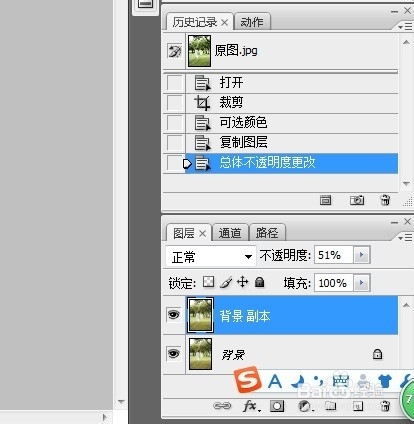Enable lock position move icon
The width and height of the screenshot is (414, 424).
pos(243,282)
